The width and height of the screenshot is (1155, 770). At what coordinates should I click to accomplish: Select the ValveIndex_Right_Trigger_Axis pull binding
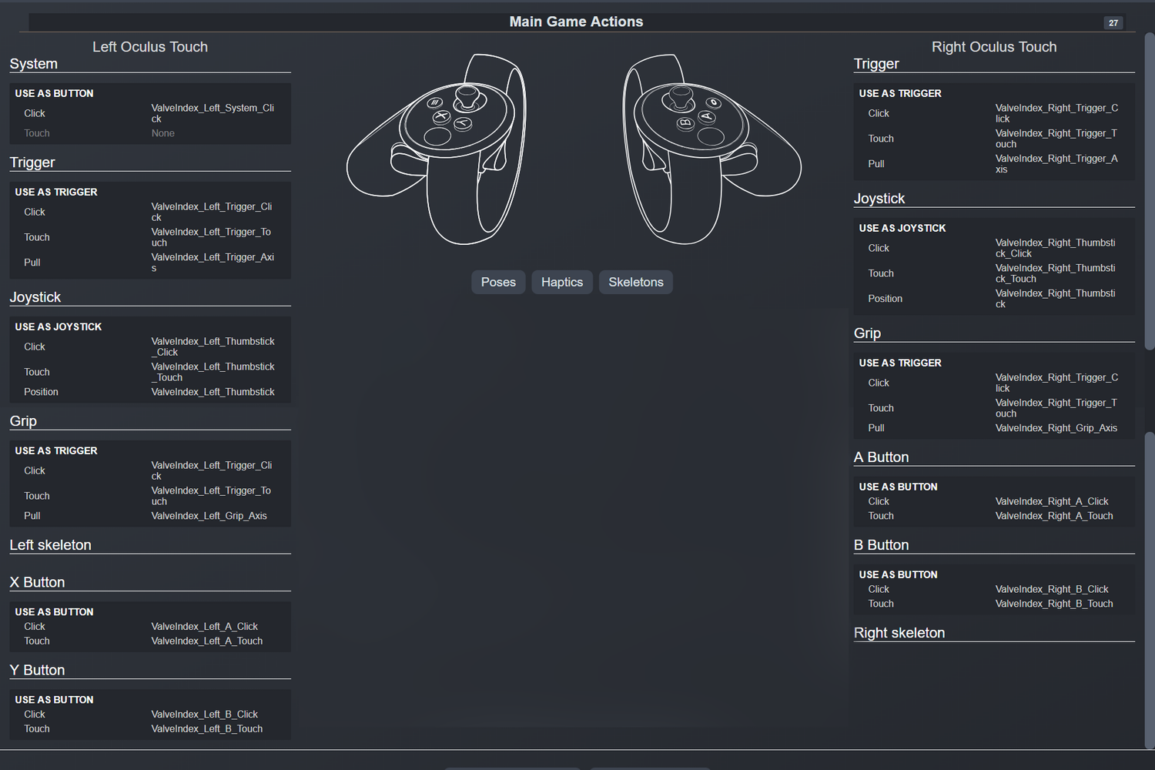[x=1056, y=164]
